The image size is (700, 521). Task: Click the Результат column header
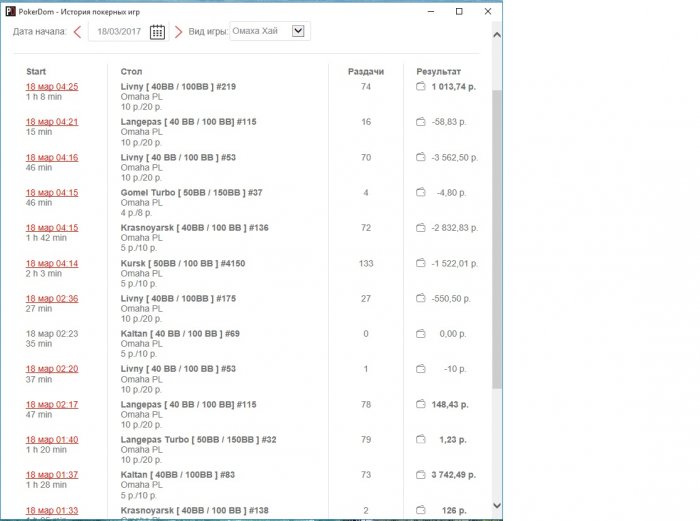pos(438,71)
